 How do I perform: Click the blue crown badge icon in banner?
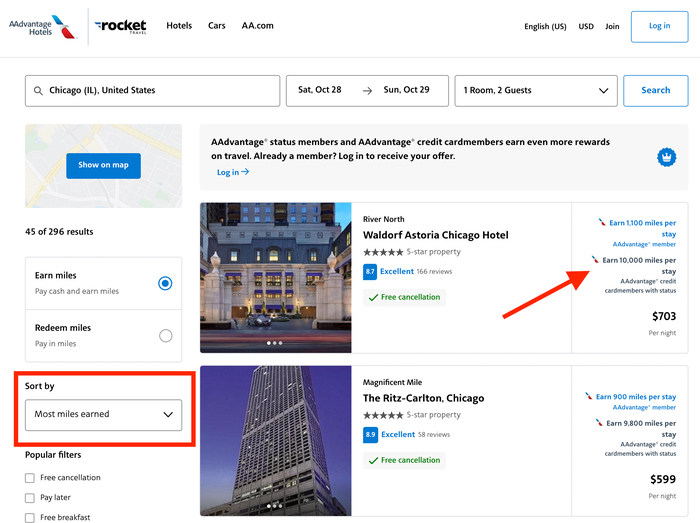(667, 157)
